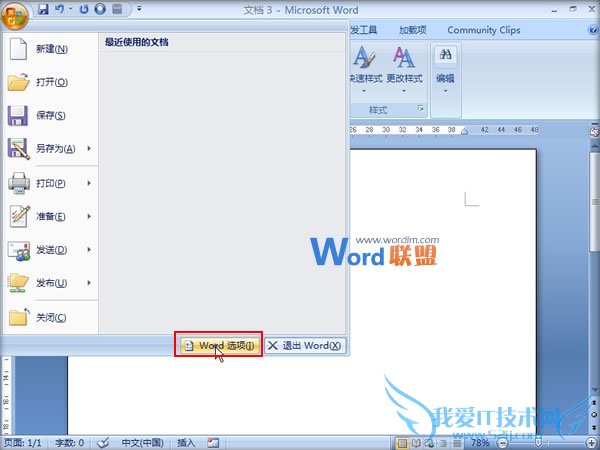Viewport: 600px width, 450px height.
Task: Click the zoom in plus button
Action: 592,443
